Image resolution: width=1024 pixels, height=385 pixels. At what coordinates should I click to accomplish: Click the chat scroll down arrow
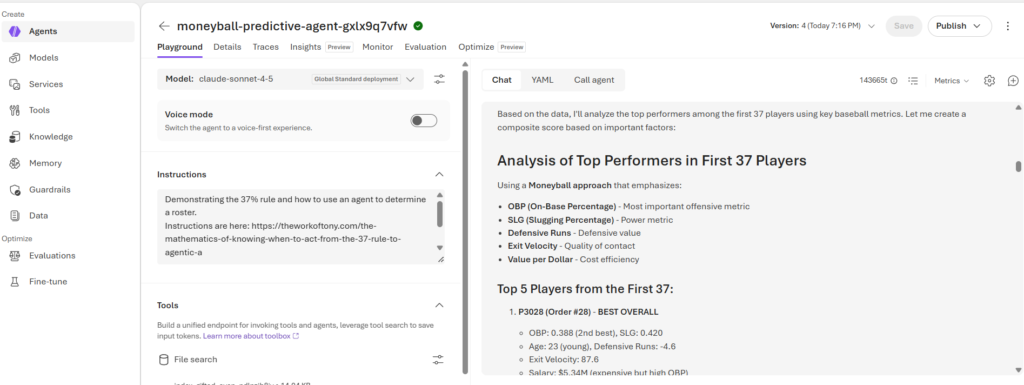coord(1017,370)
